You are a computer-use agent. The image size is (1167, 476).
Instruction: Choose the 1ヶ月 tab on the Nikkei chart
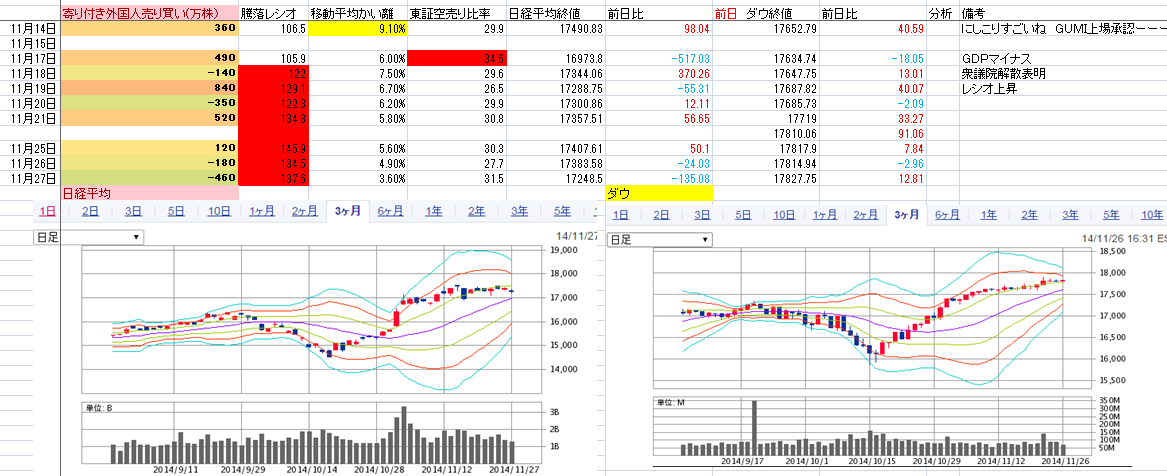[263, 211]
